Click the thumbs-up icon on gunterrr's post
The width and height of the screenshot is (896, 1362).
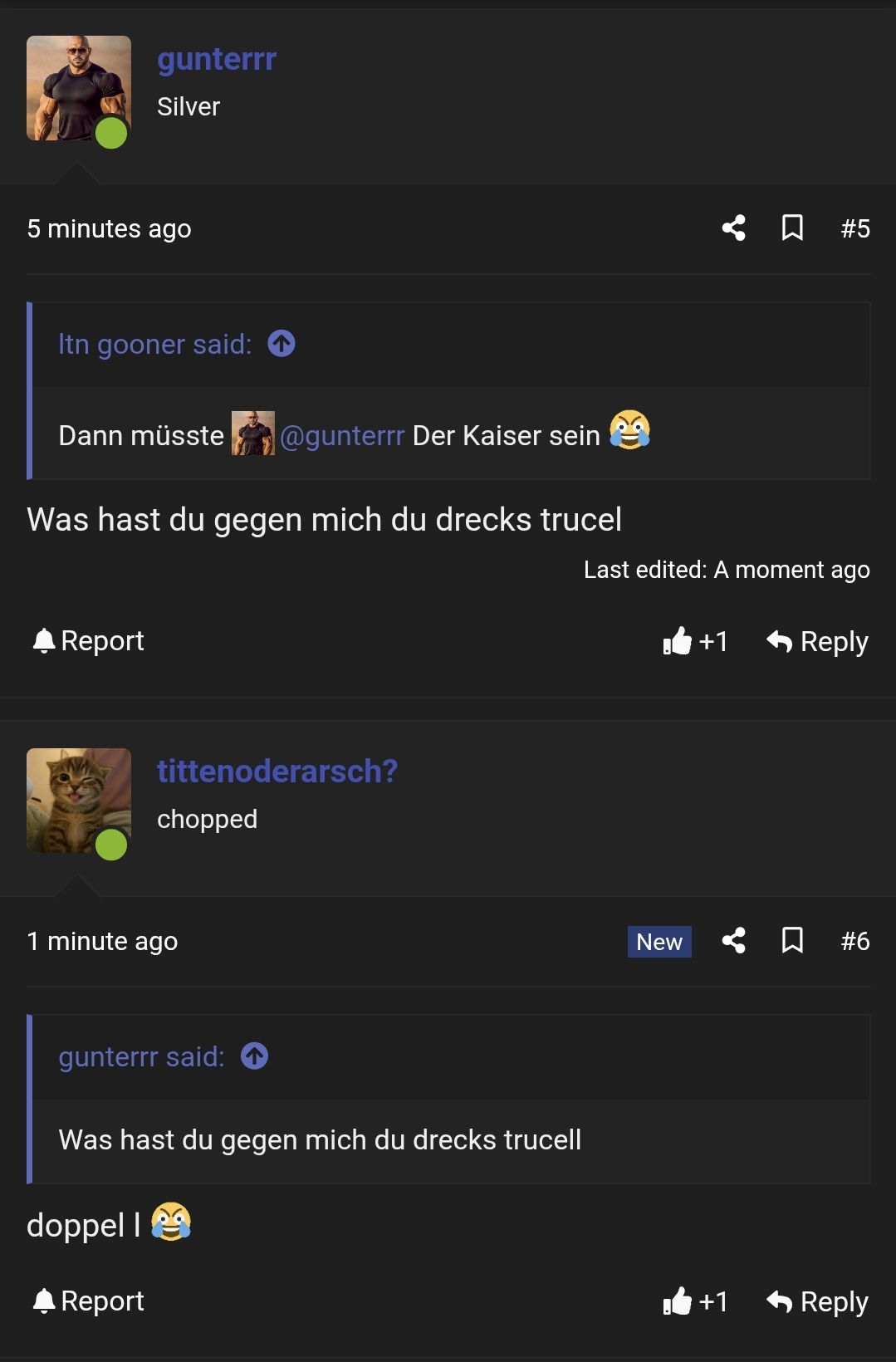pos(679,640)
